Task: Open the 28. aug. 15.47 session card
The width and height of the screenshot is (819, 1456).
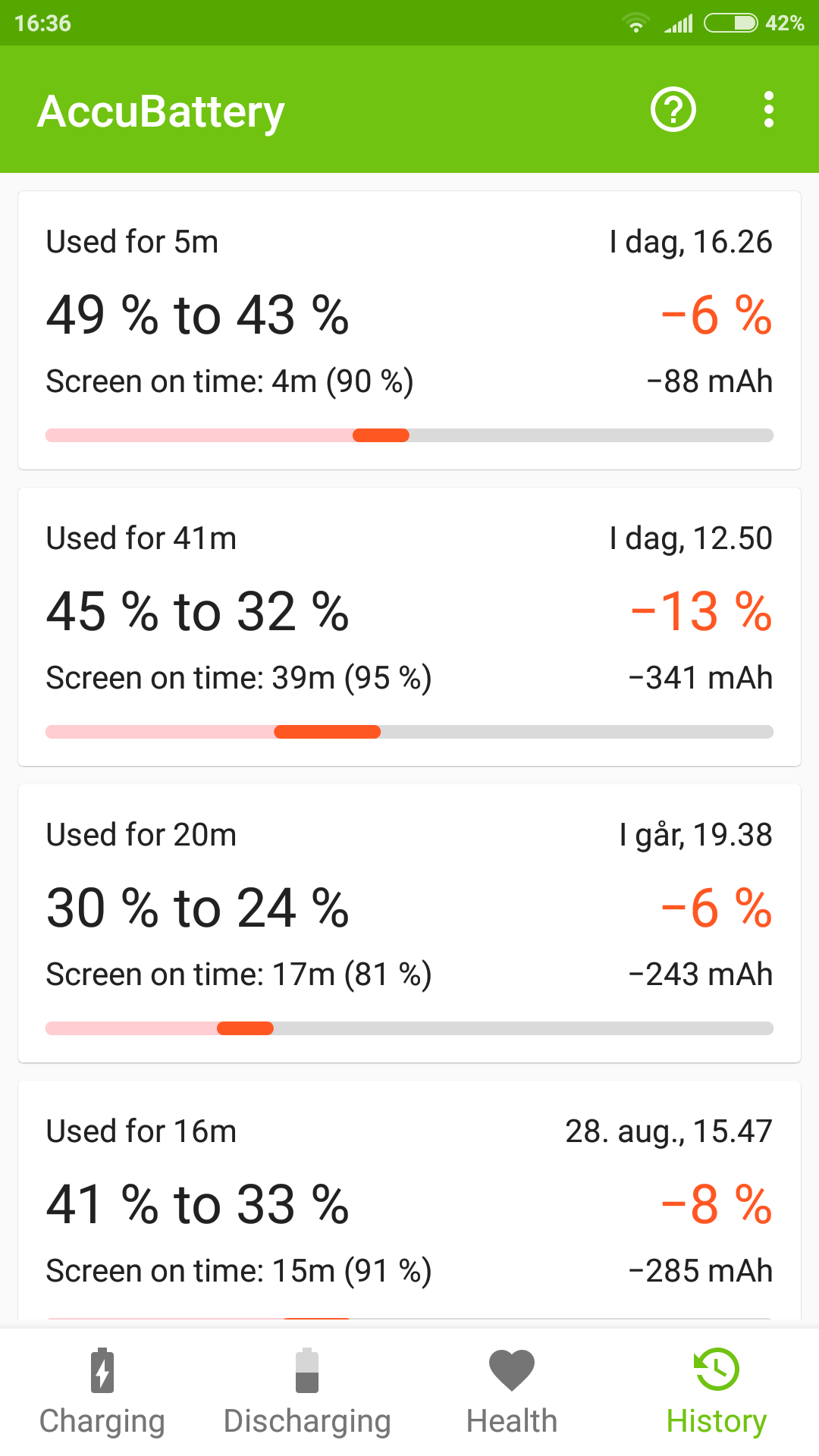Action: click(x=409, y=1204)
